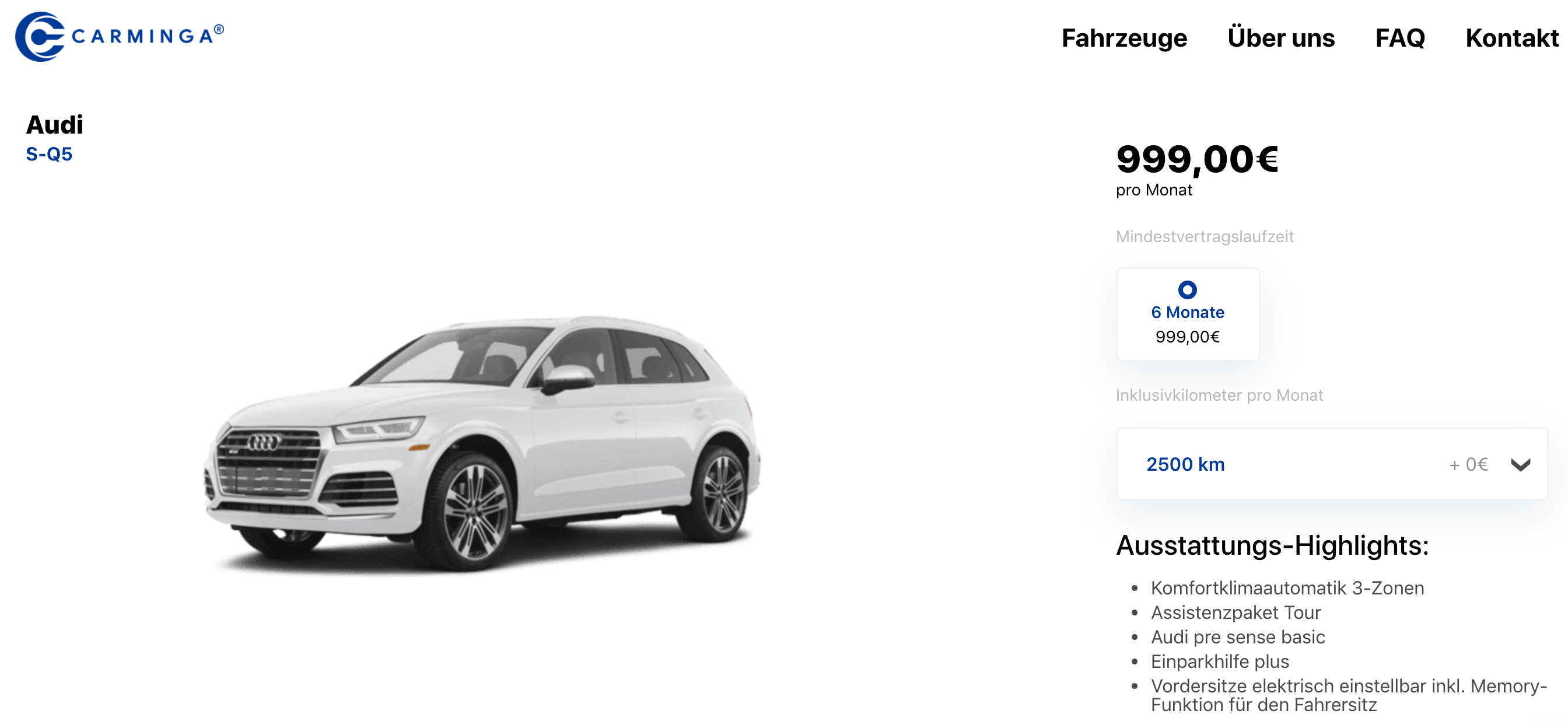This screenshot has width=1568, height=721.
Task: Click the white Audi S-Q5 car image
Action: point(481,443)
